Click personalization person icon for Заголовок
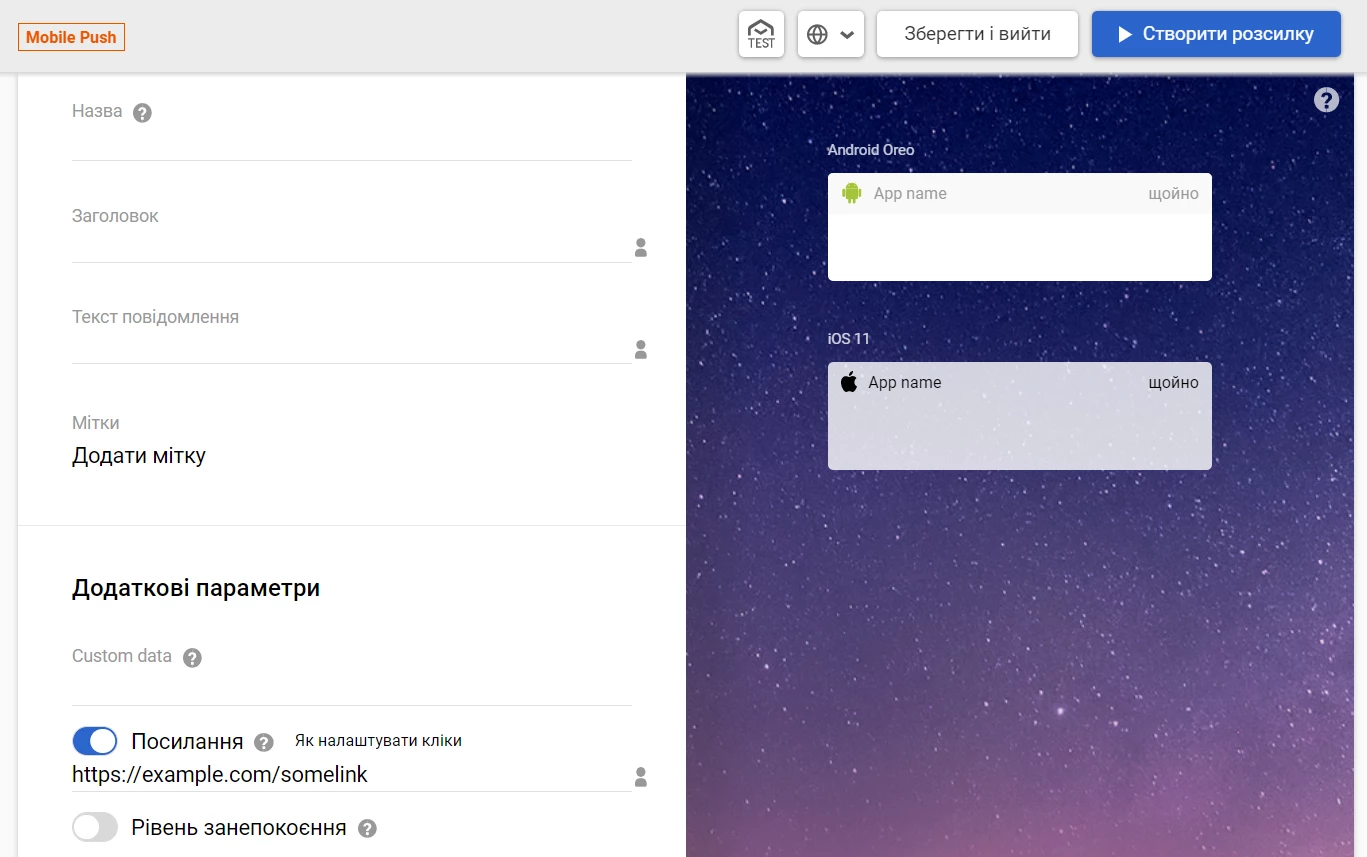Screen dimensions: 1367x857 click(641, 247)
